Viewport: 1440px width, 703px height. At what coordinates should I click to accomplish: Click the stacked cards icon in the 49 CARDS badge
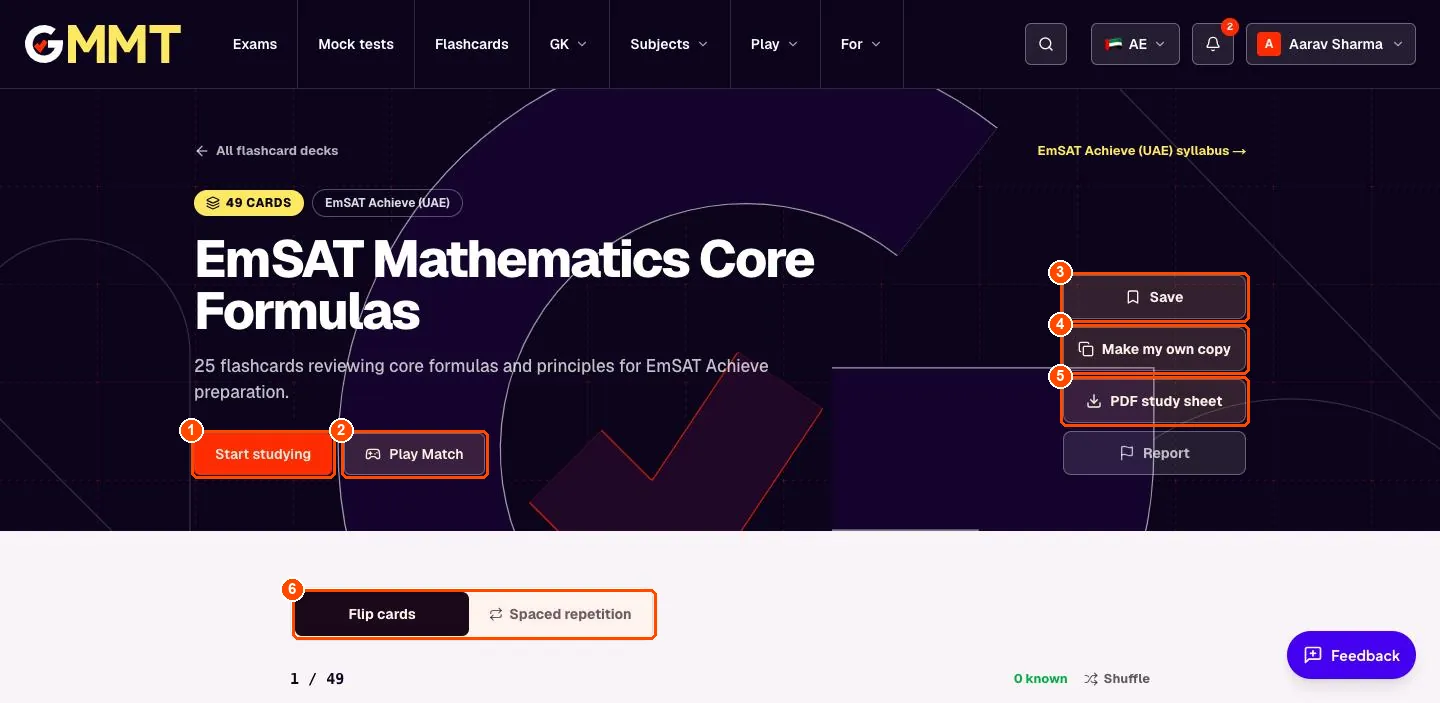pos(213,203)
